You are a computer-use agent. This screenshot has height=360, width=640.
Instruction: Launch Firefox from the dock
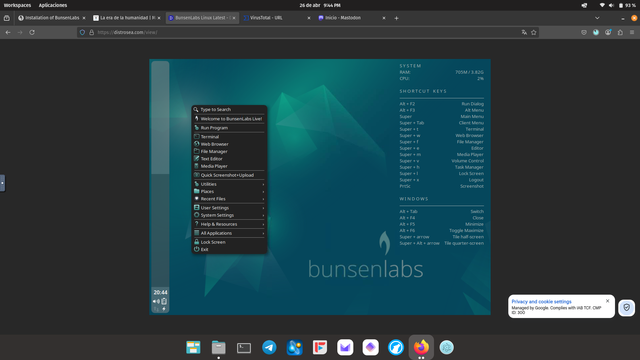[421, 347]
